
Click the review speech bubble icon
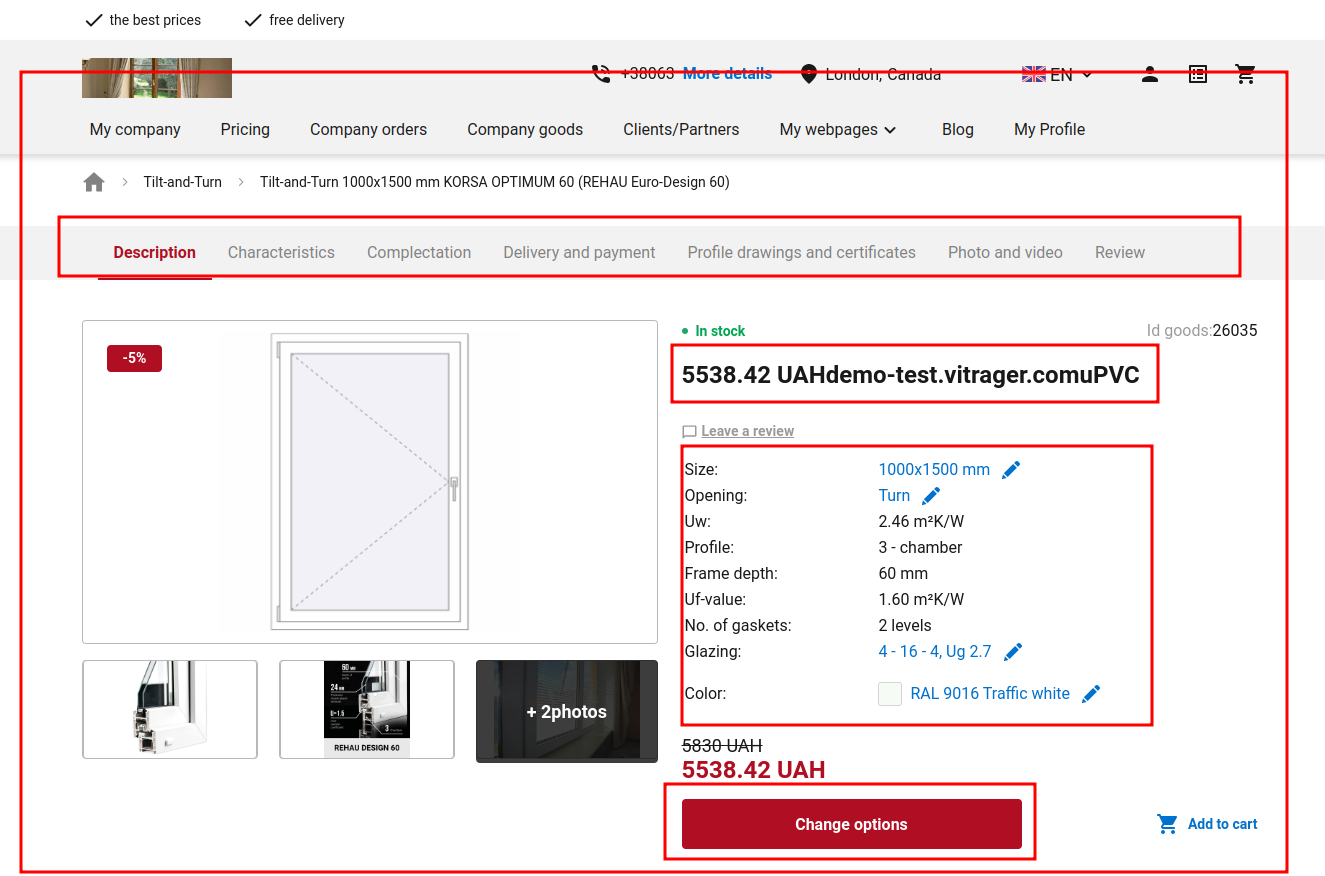[689, 432]
